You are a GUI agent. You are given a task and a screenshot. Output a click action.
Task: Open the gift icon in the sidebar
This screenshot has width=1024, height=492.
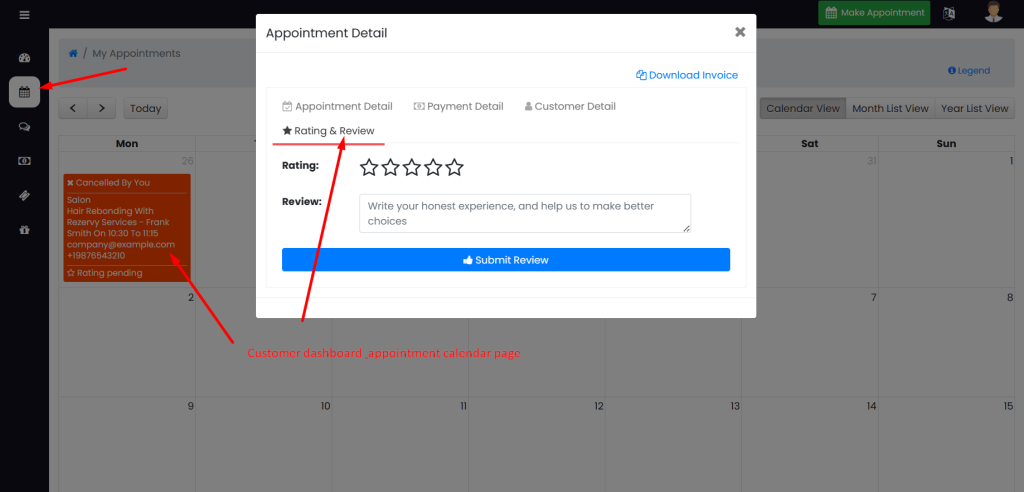pos(25,230)
